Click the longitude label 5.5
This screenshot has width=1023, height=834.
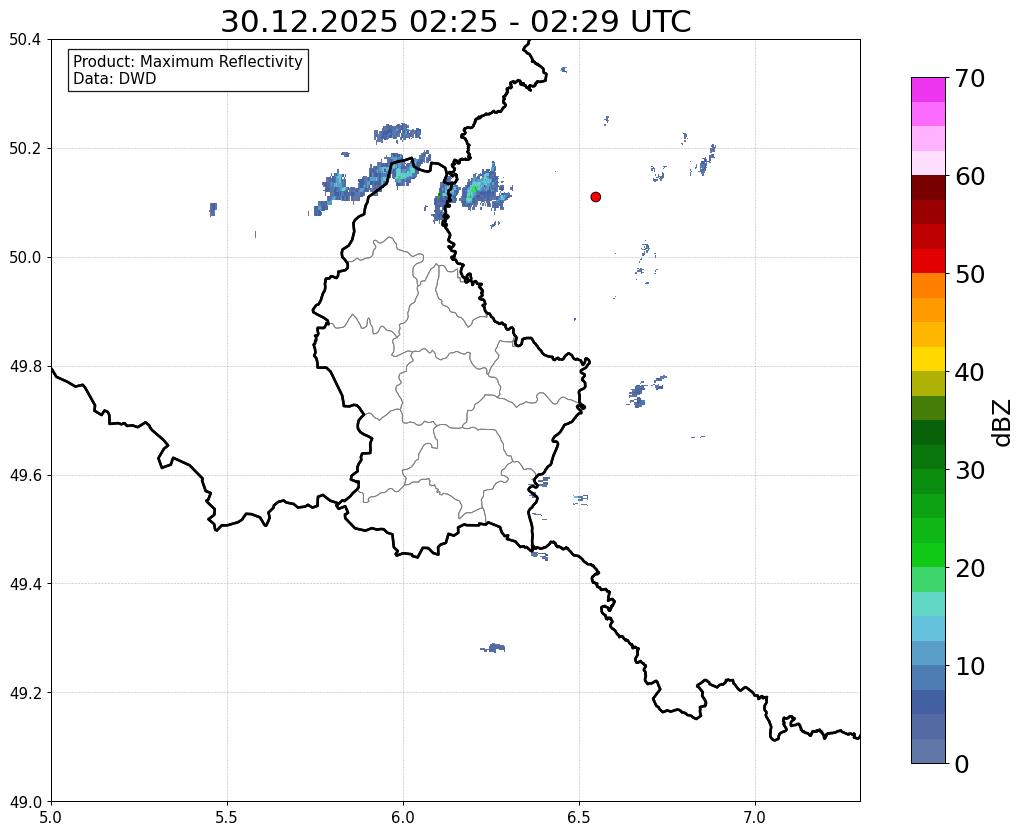click(x=227, y=817)
